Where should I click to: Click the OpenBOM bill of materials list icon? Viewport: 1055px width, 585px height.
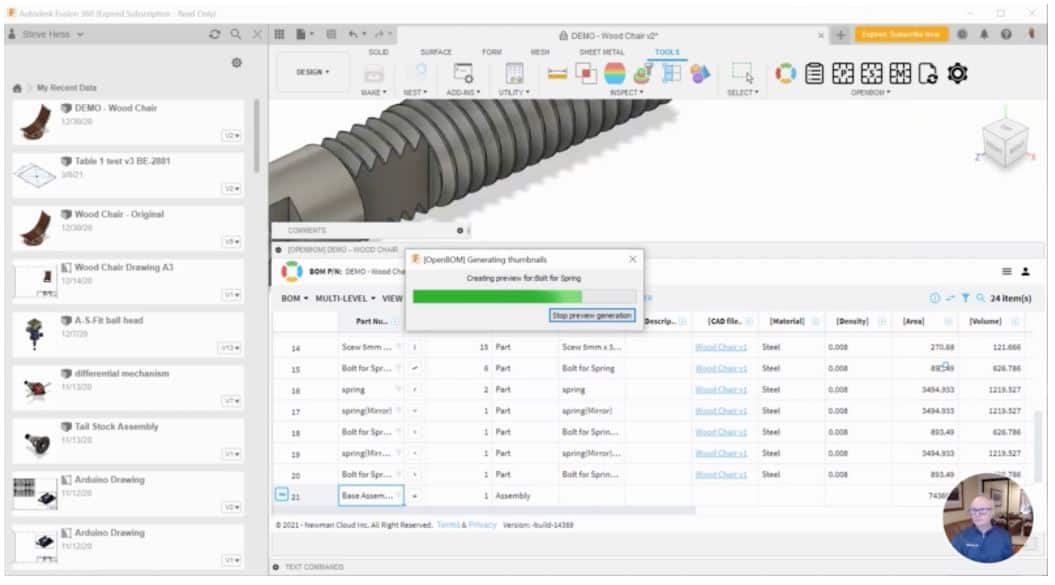(x=814, y=73)
